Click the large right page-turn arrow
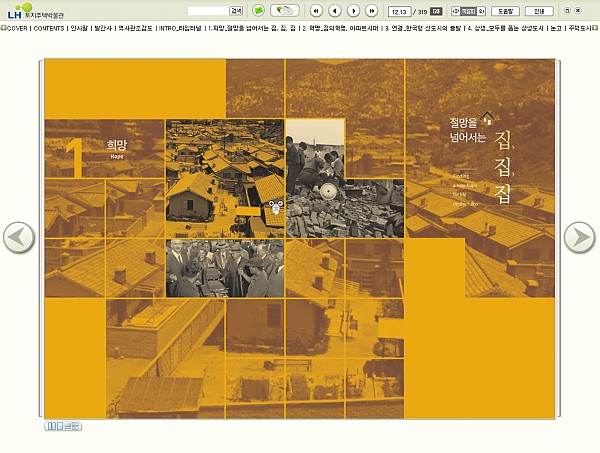 [x=580, y=237]
